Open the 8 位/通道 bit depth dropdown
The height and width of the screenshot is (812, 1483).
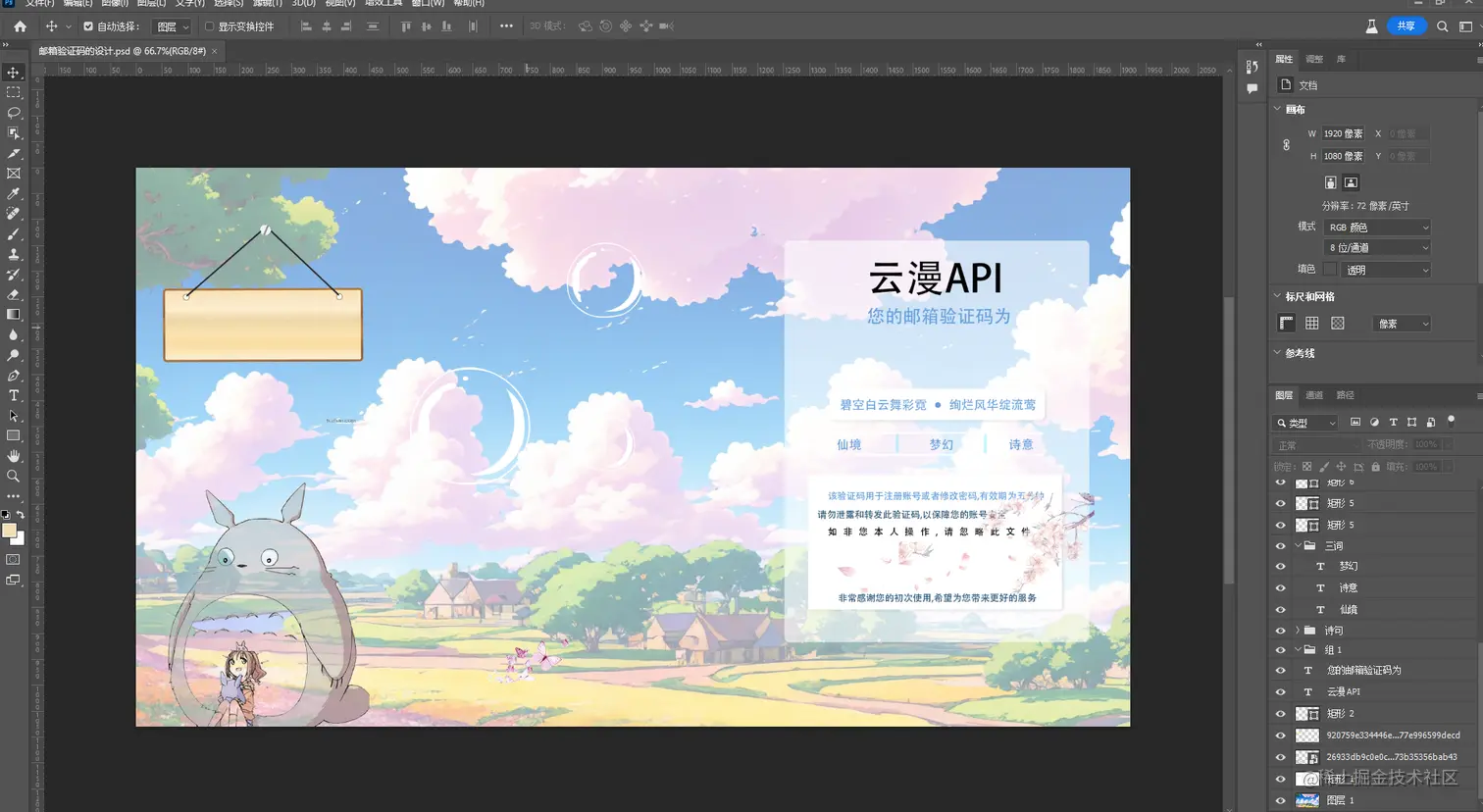pyautogui.click(x=1377, y=248)
